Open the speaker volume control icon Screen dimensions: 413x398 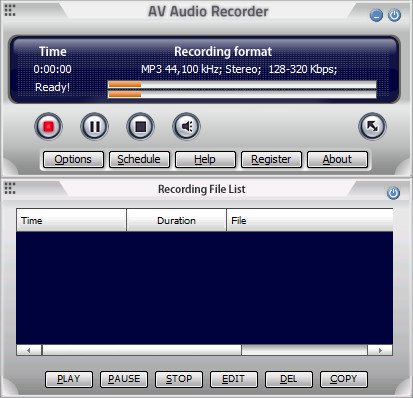tap(186, 126)
